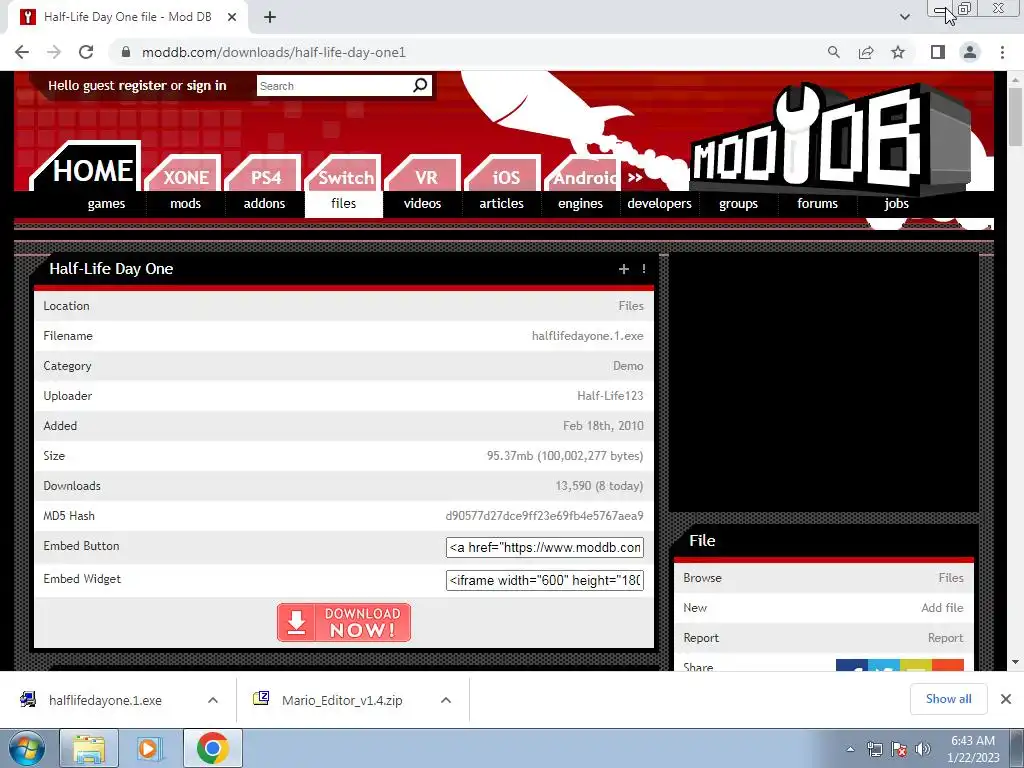Show all downloads
The image size is (1024, 768).
948,699
